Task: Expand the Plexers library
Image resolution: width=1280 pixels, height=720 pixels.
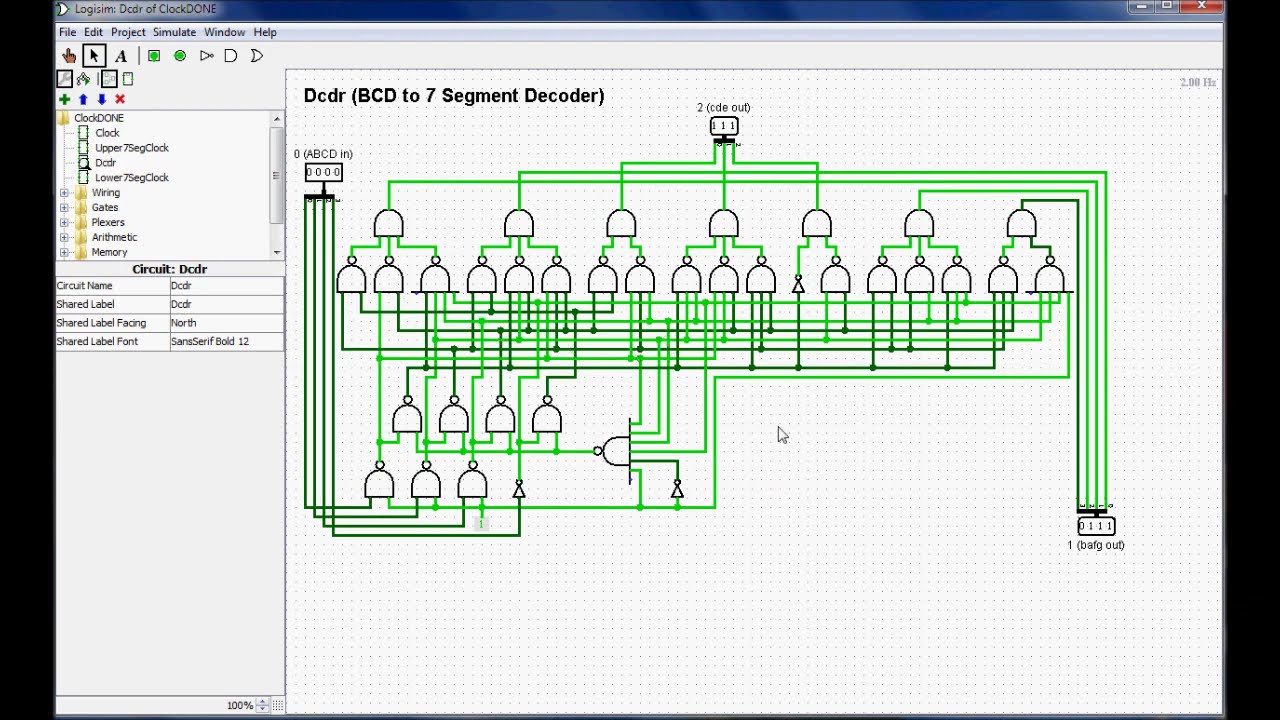Action: click(65, 223)
